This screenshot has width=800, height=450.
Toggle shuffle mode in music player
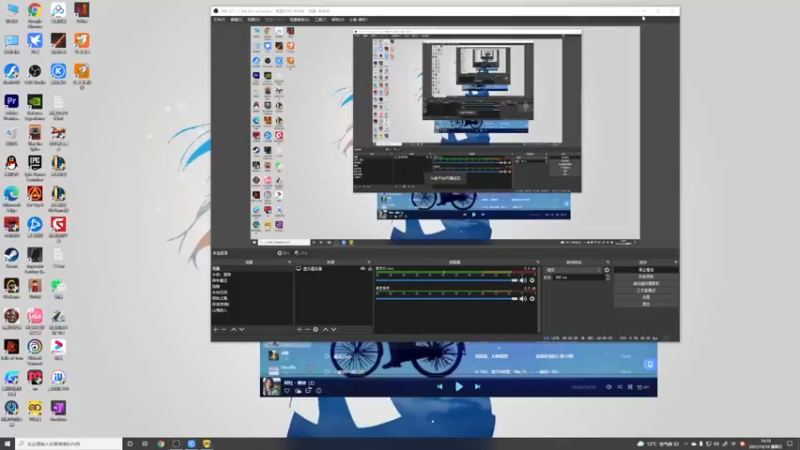(619, 387)
